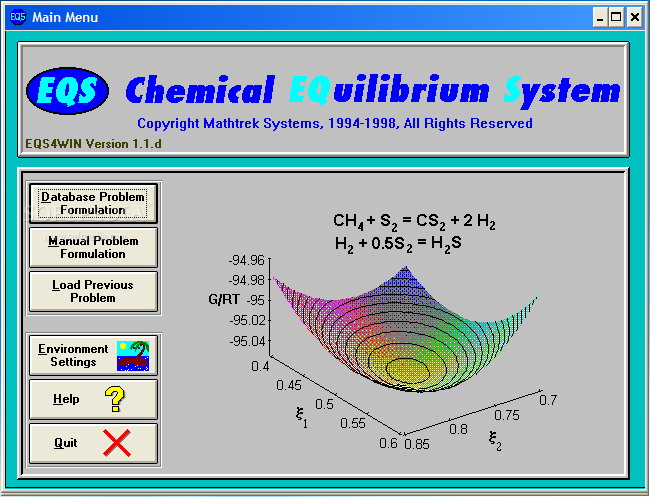Click the copyright Mathtrek Systems text
Viewport: 650px width, 497px height.
(x=335, y=124)
